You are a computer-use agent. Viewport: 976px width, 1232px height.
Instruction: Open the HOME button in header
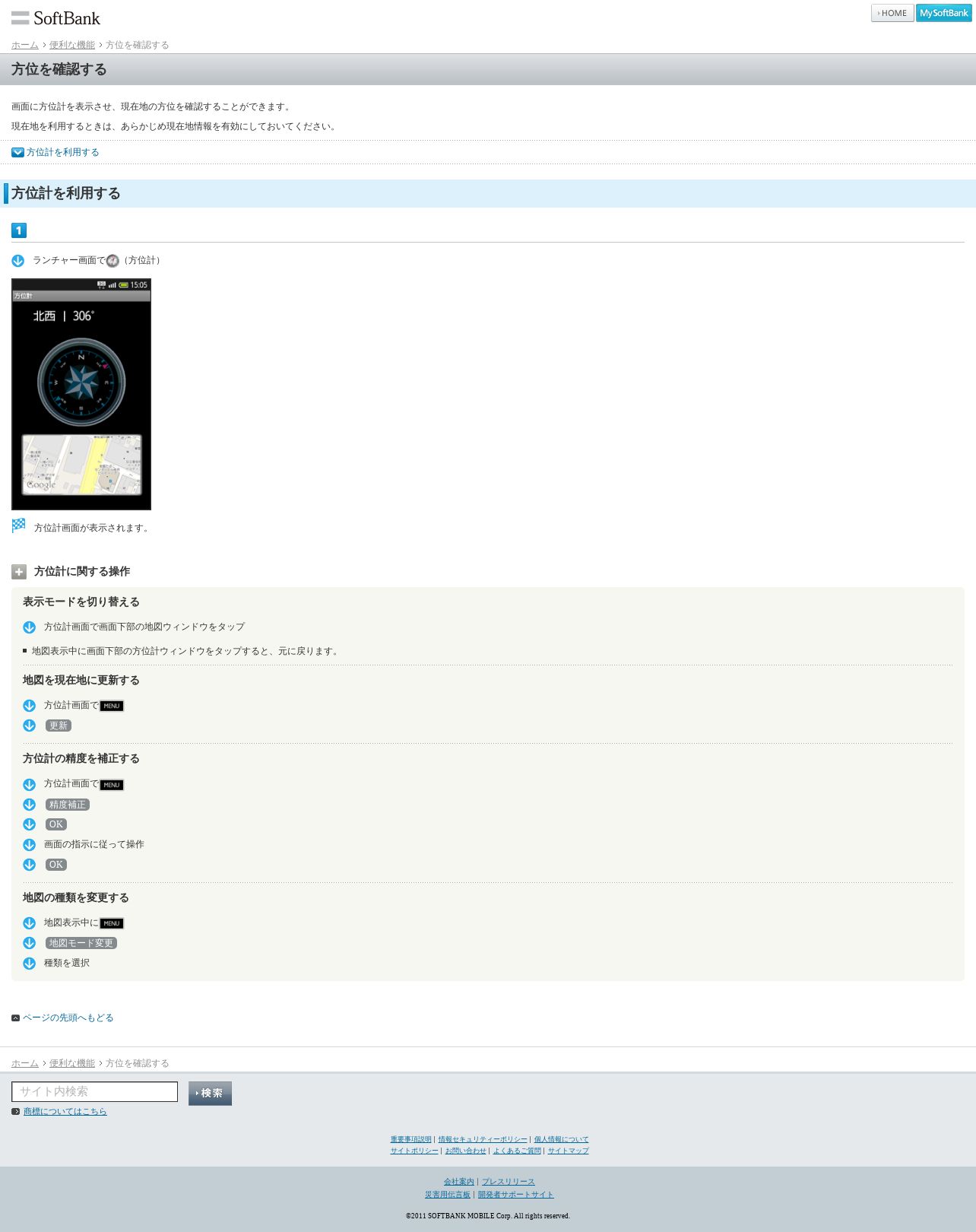(x=892, y=13)
